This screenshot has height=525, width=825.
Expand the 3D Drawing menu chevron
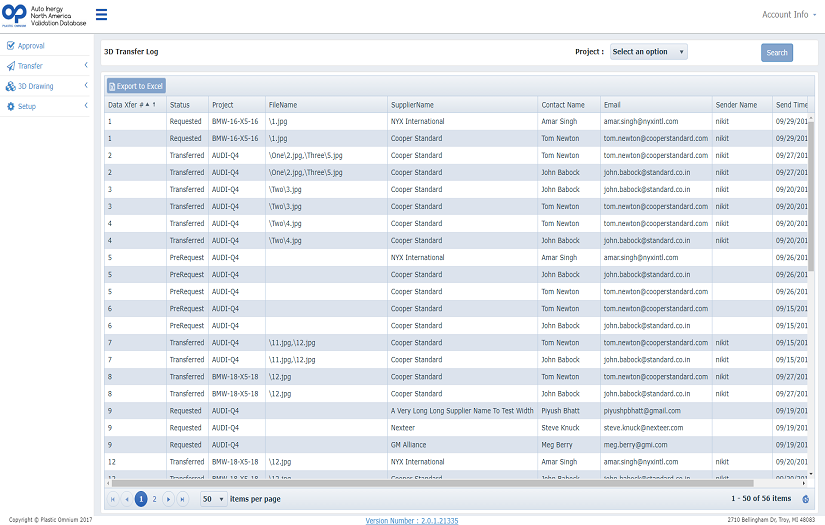point(86,85)
